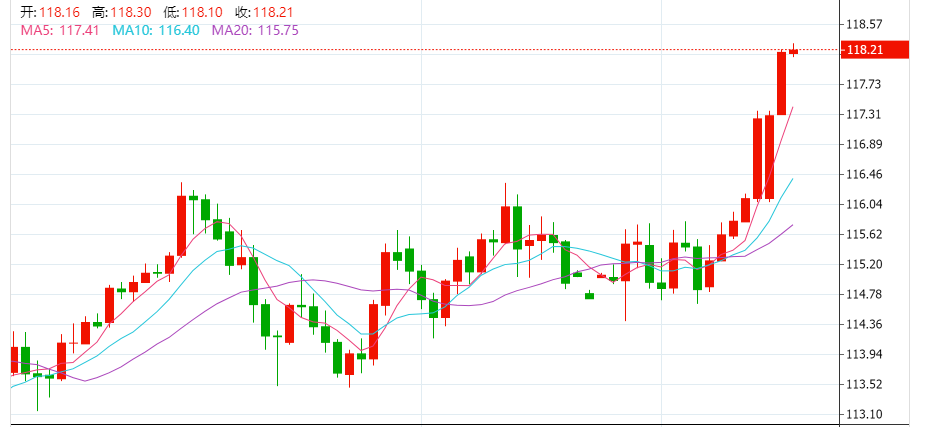930x427 pixels.
Task: Select the MA5: 117.41 indicator label
Action: coord(60,30)
